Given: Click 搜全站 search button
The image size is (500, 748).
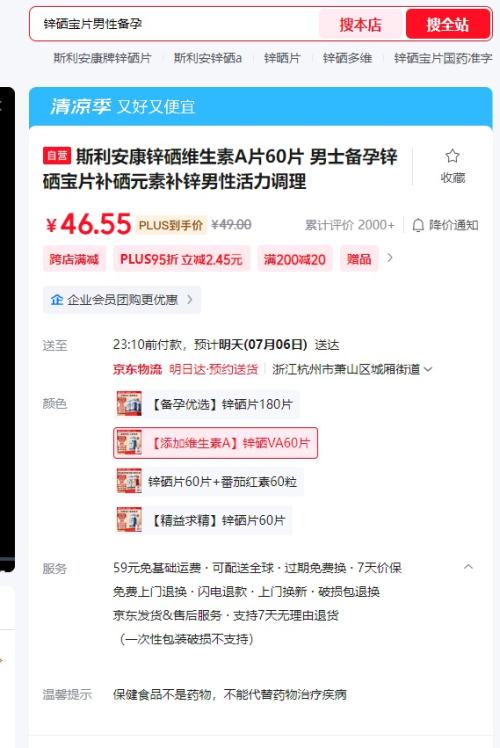Looking at the screenshot, I should tap(448, 24).
